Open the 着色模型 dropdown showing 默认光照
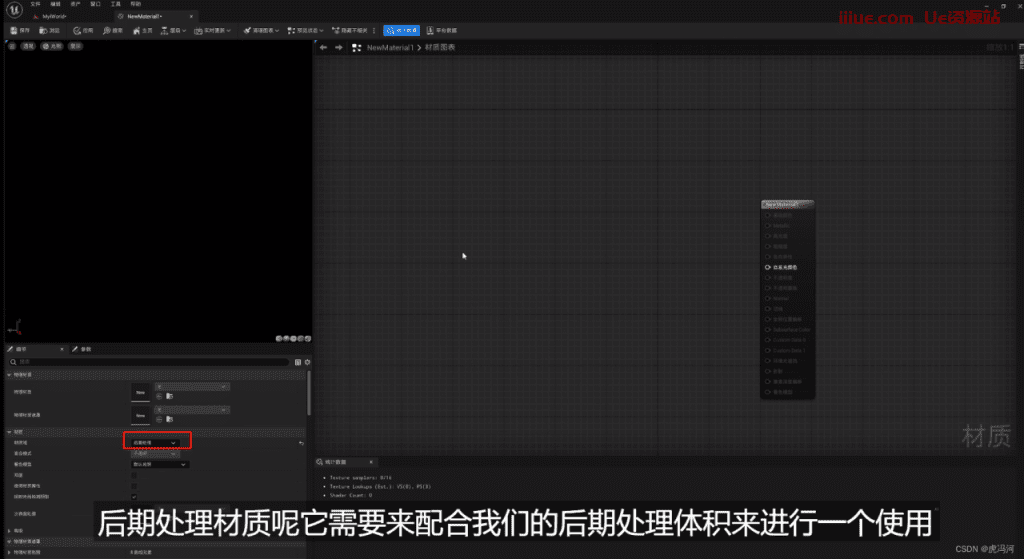This screenshot has width=1024, height=559. coord(160,464)
